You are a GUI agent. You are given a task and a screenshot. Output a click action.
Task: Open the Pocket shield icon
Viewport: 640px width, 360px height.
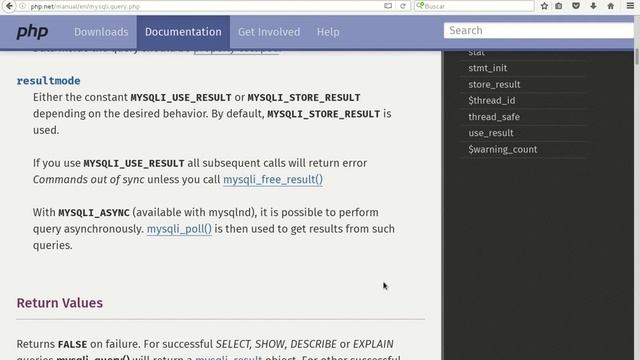576,6
